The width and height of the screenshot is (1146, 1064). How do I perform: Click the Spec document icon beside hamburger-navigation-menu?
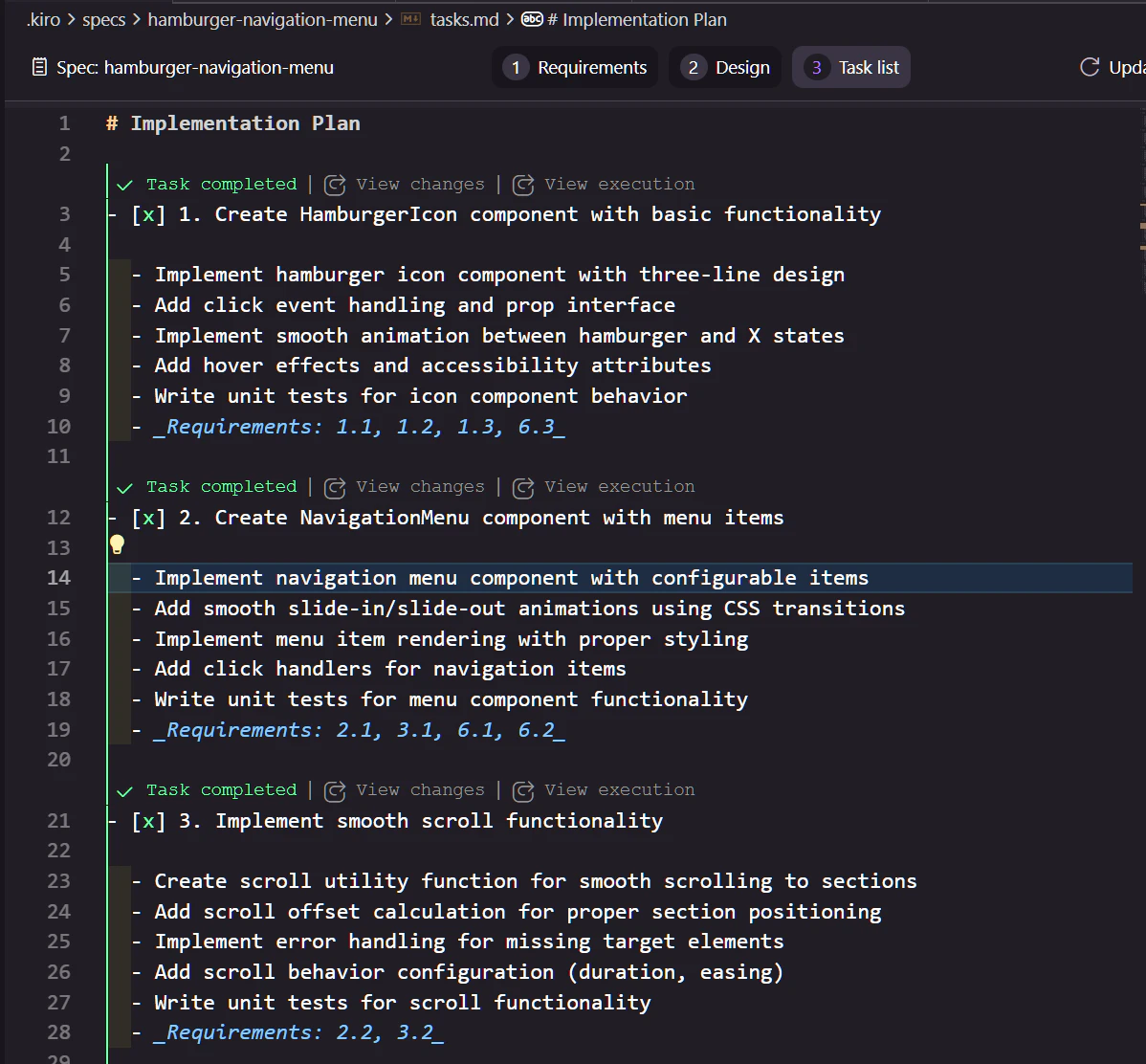click(39, 67)
